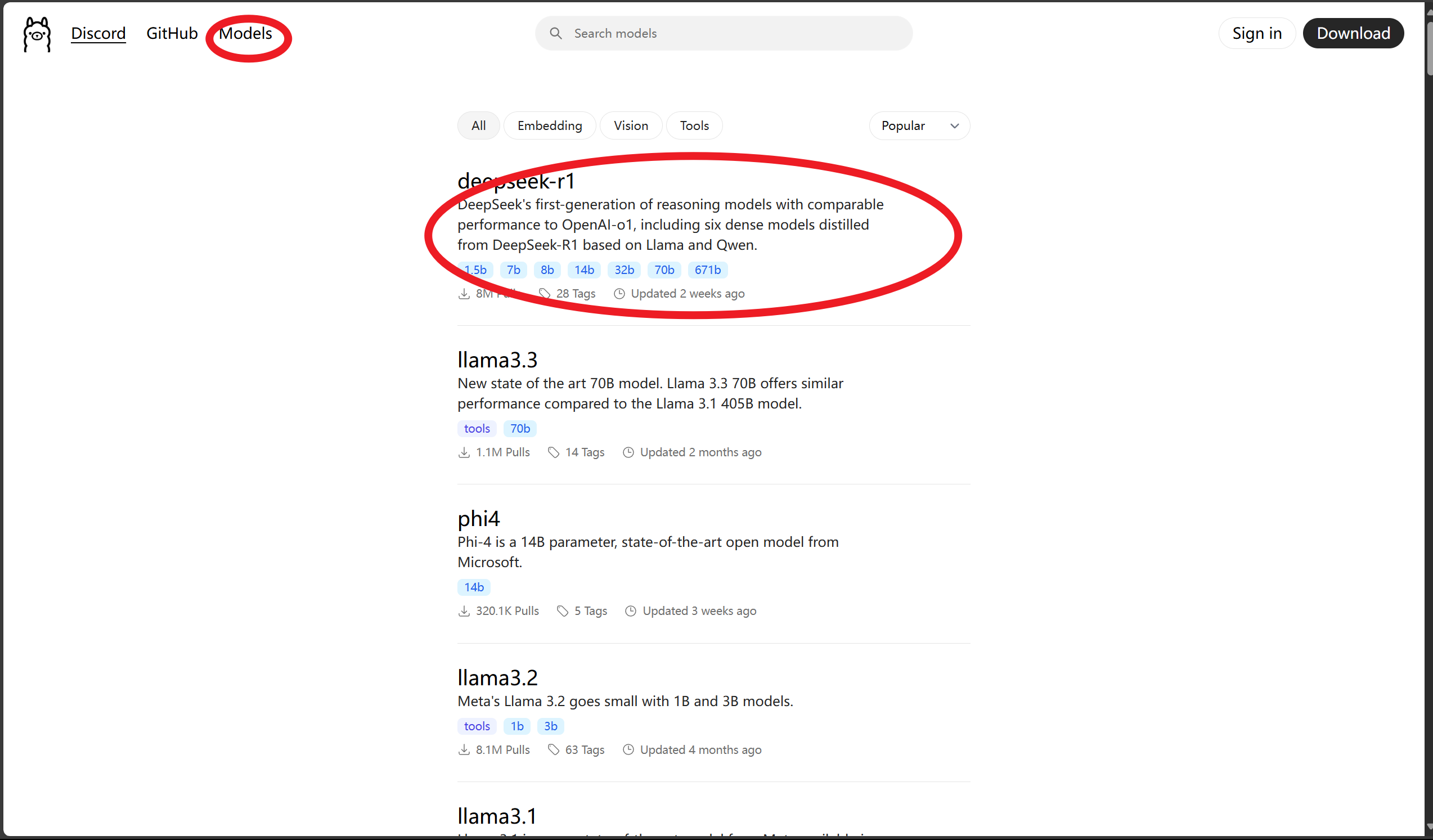
Task: Click clock icon next to Updated 2 months ago
Action: (628, 452)
